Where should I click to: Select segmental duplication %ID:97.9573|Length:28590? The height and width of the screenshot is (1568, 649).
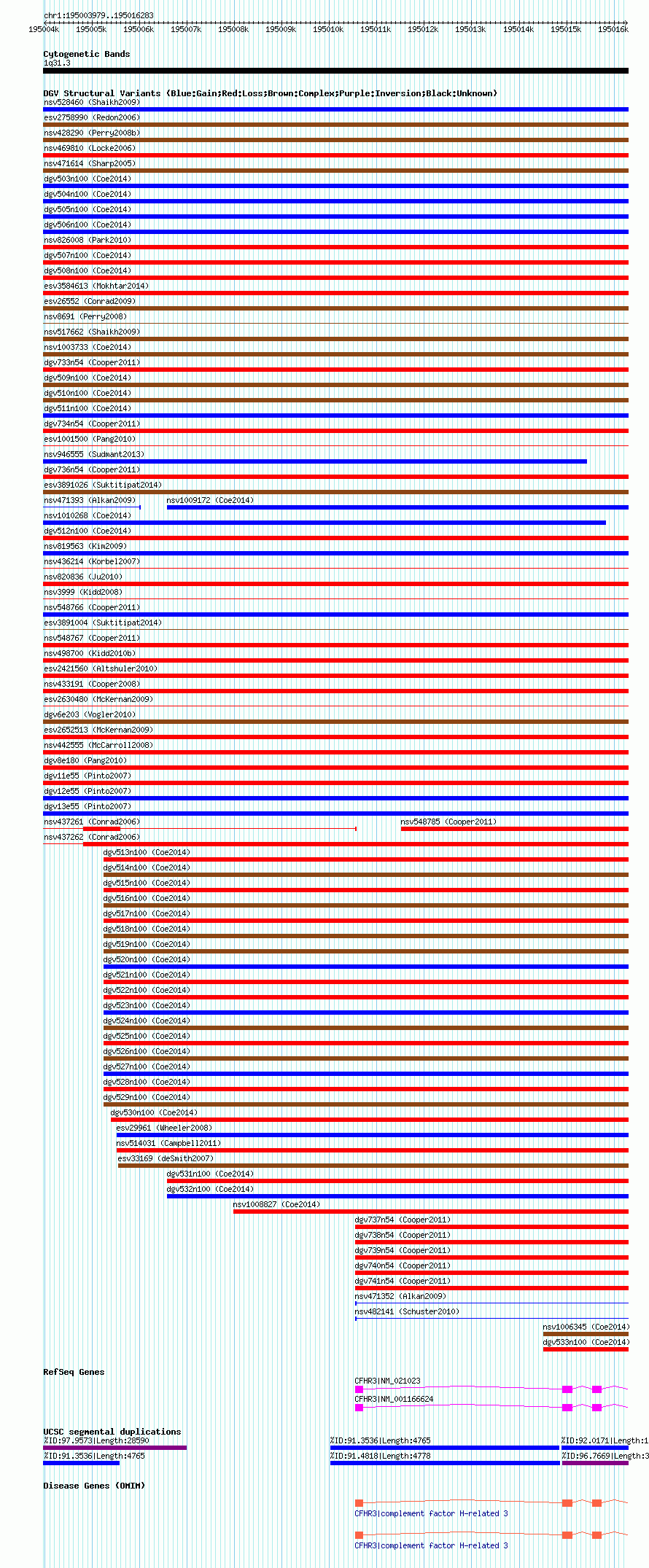96,1440
